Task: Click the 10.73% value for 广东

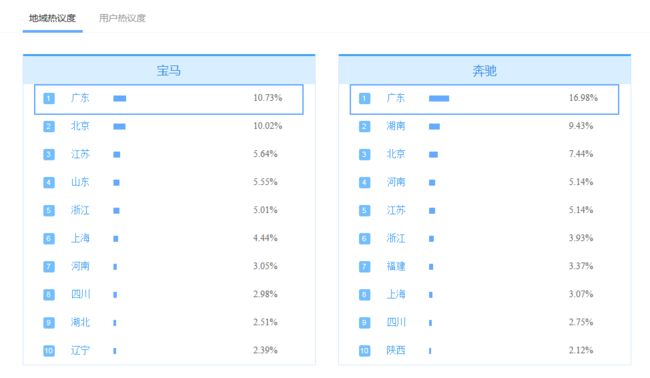Action: [268, 98]
